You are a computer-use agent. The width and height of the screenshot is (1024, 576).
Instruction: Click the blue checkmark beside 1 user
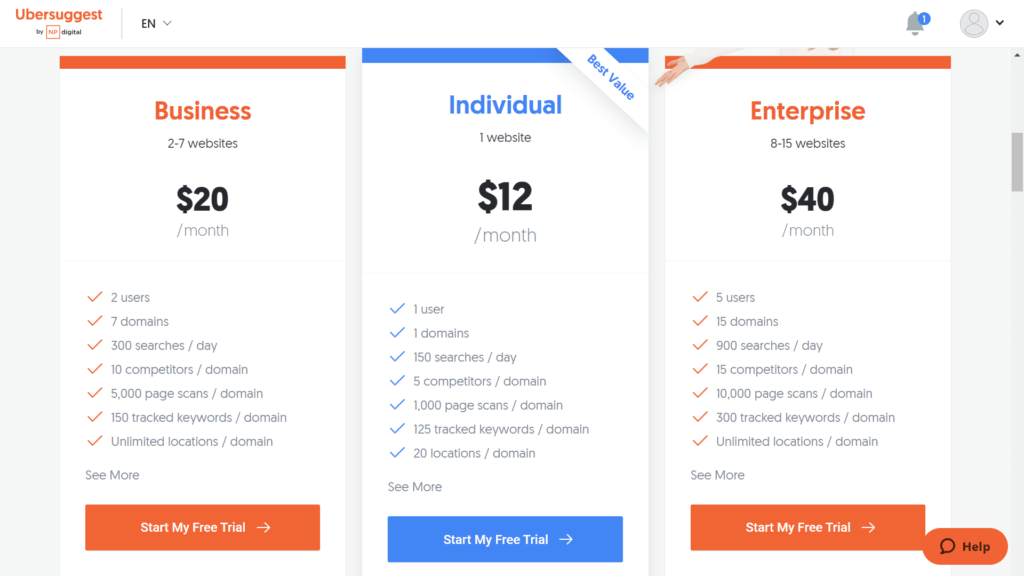397,309
